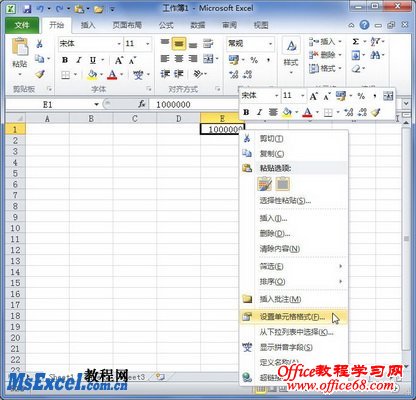The height and width of the screenshot is (400, 416).
Task: Open the Name Box dropdown arrow
Action: click(96, 104)
